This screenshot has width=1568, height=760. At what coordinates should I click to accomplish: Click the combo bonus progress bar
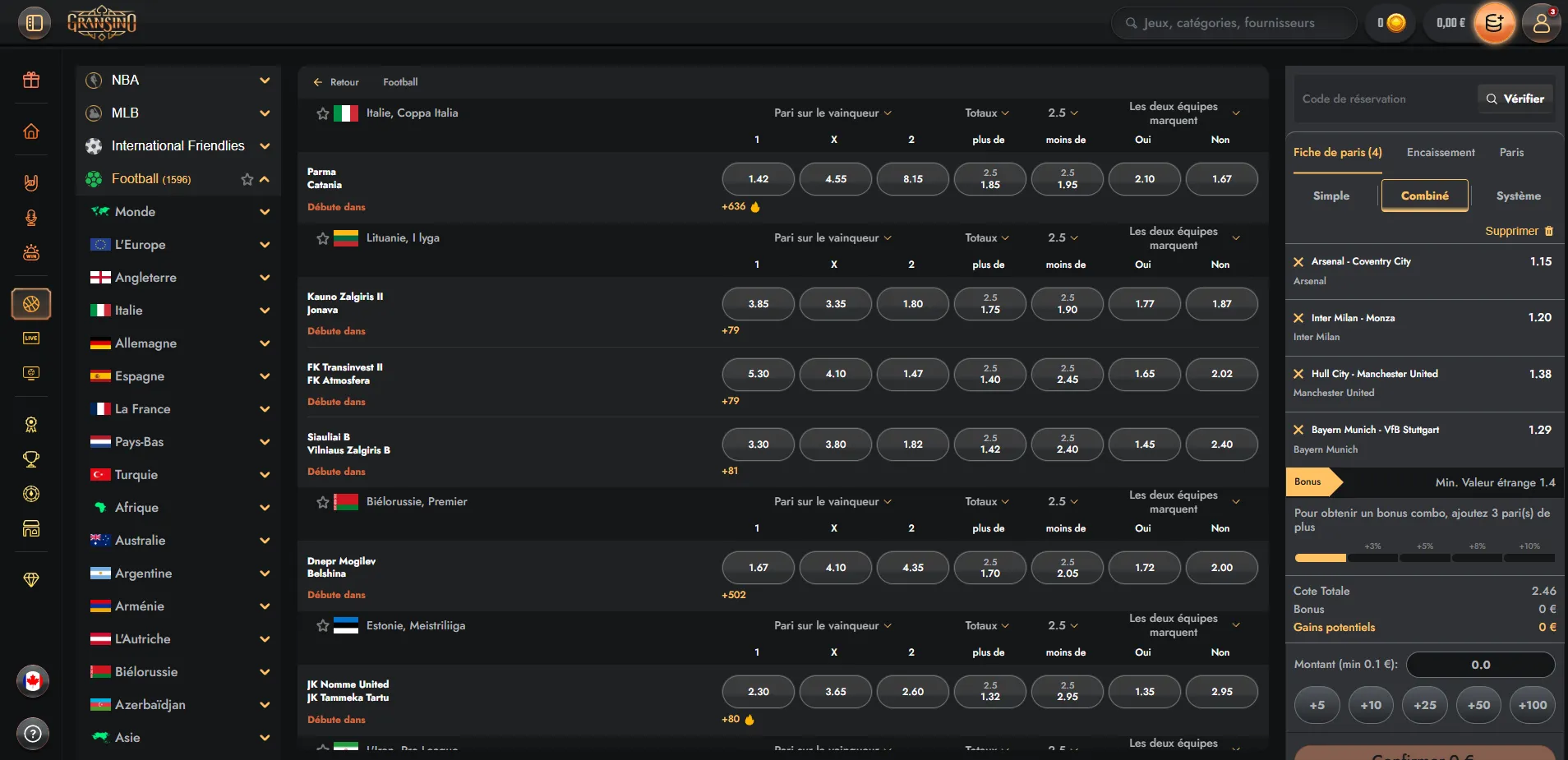1425,558
